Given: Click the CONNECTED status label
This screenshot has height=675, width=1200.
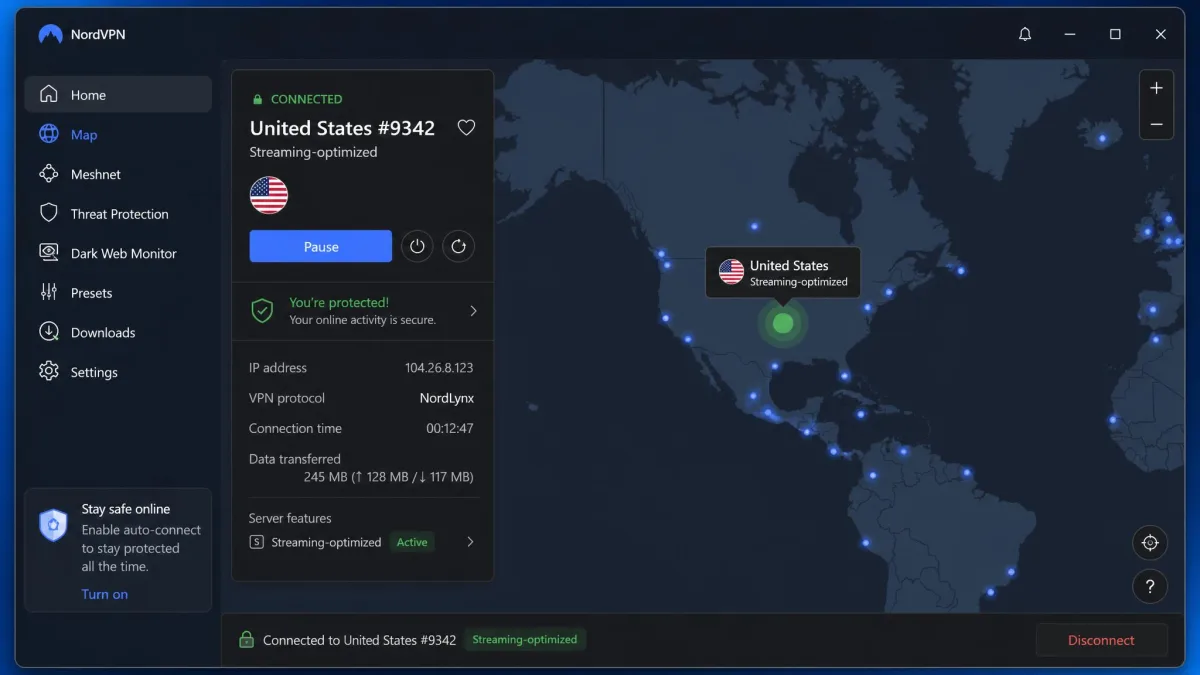Looking at the screenshot, I should coord(306,99).
